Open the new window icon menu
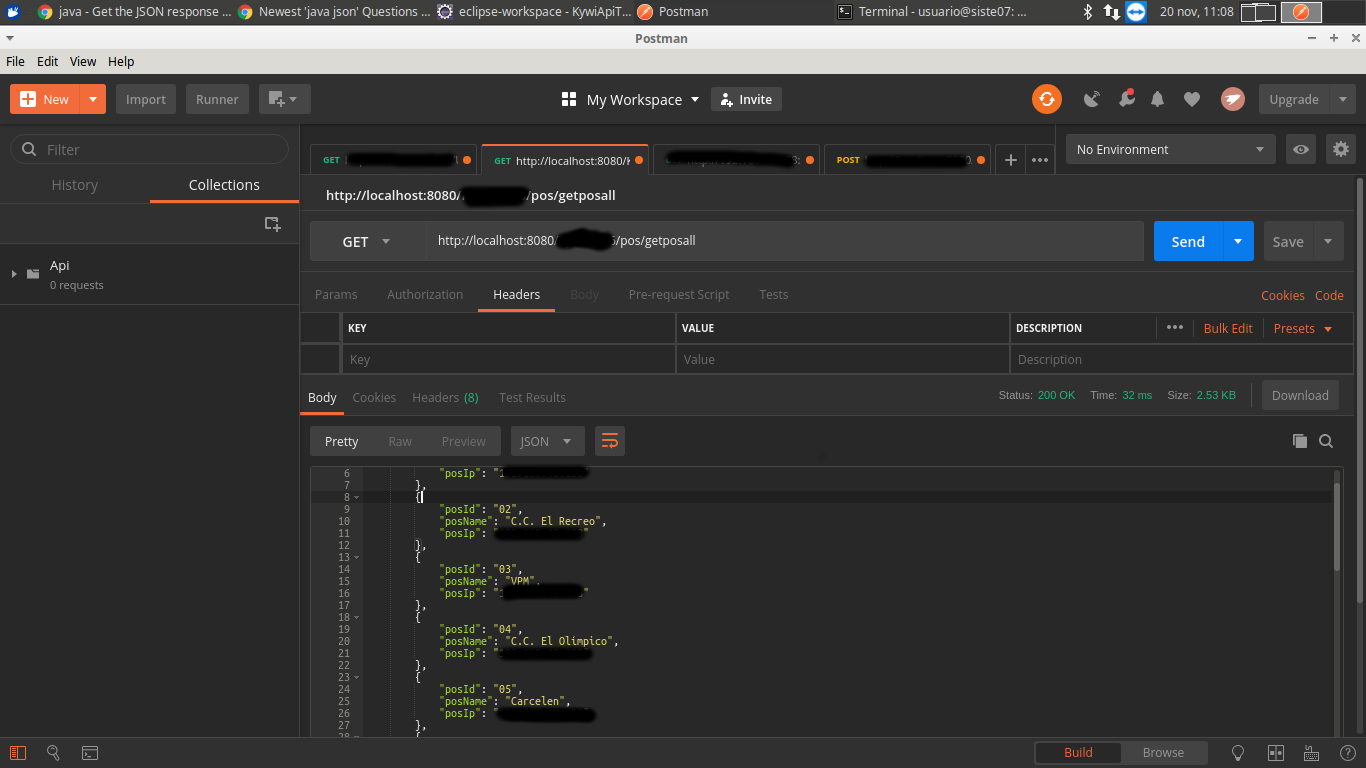 [284, 99]
